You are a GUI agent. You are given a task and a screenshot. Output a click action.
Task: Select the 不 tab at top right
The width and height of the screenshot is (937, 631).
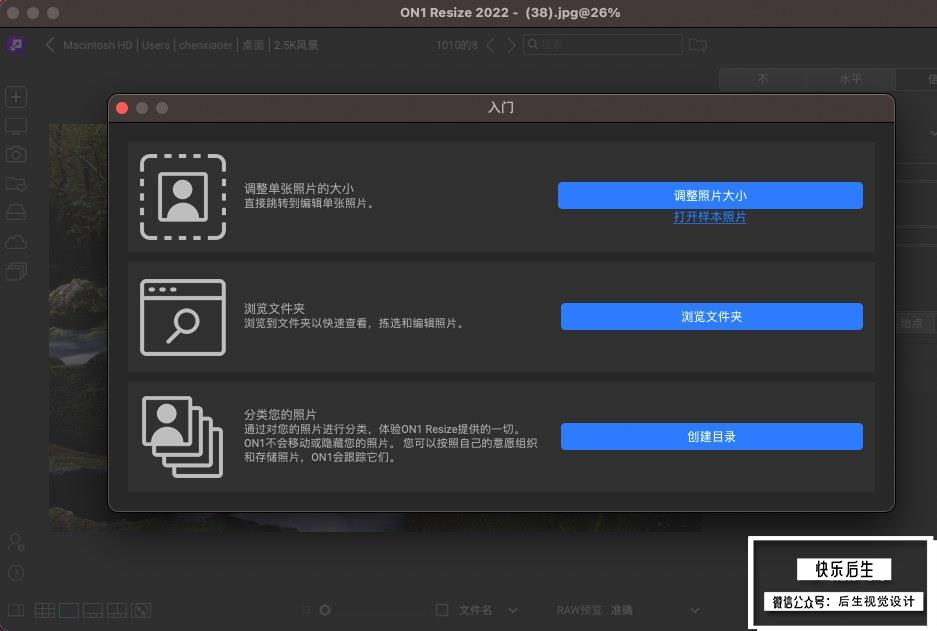763,79
